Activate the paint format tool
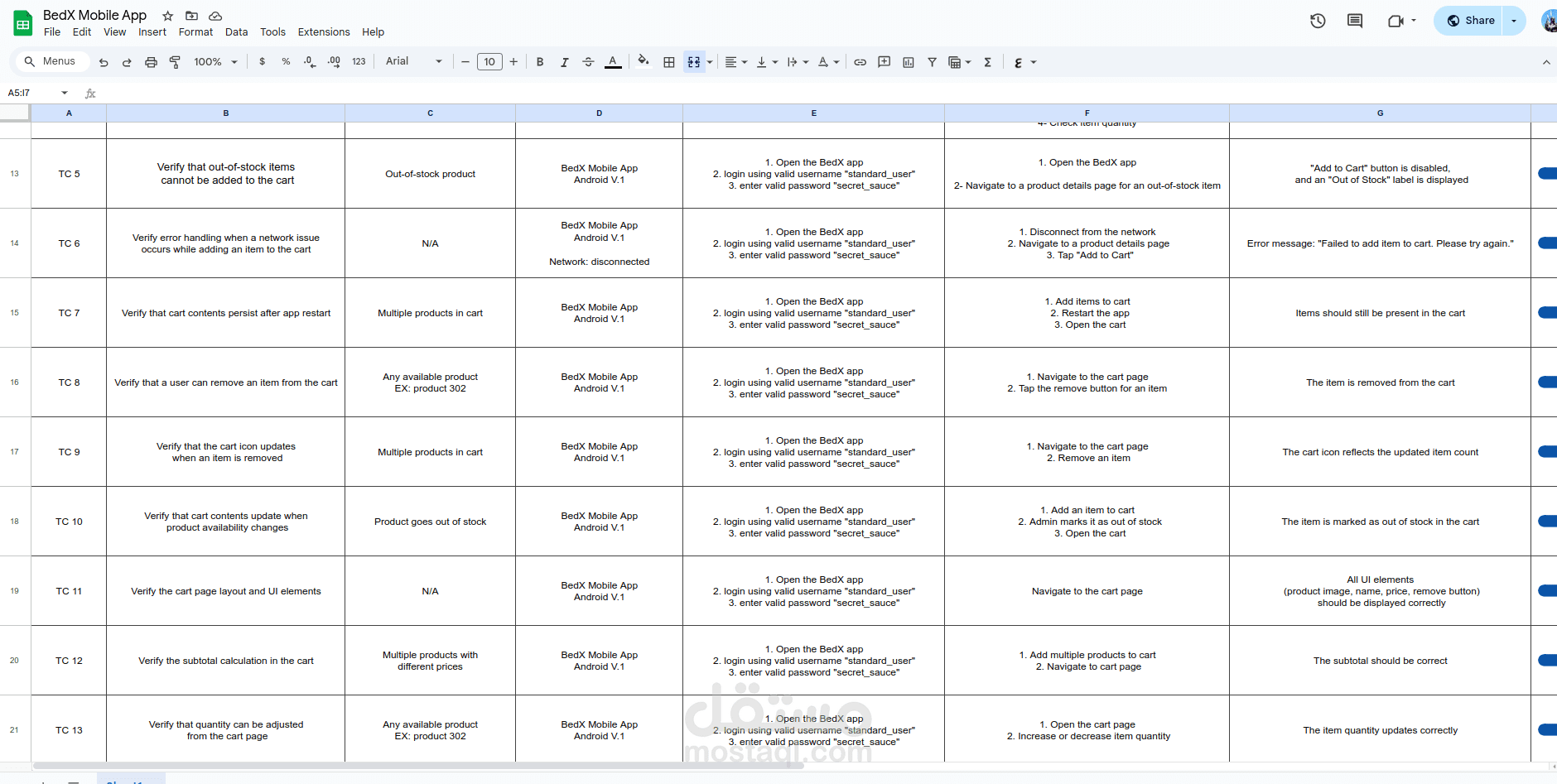 [x=175, y=62]
